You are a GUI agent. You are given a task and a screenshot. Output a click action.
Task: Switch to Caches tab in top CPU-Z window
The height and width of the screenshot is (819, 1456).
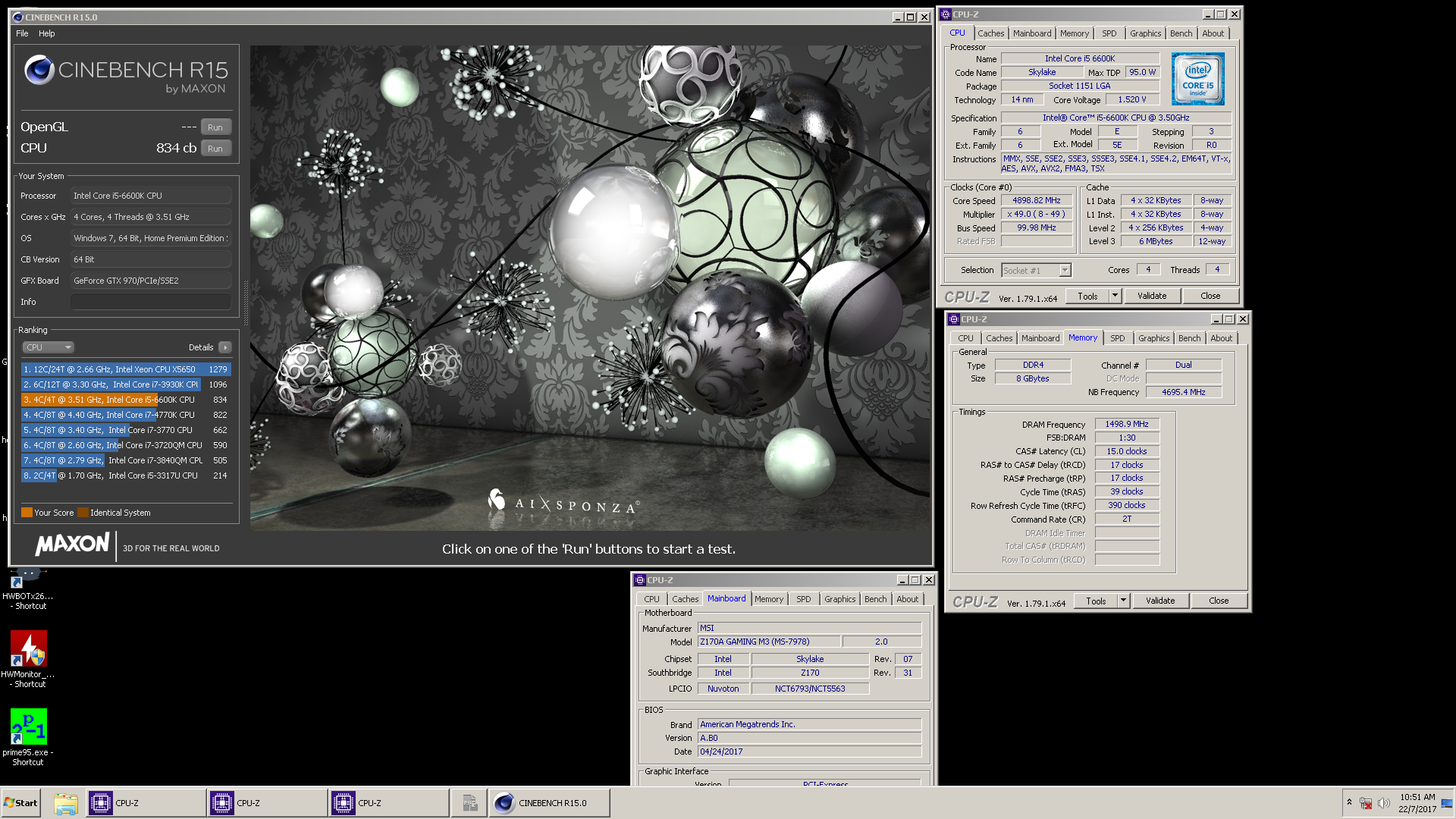tap(990, 33)
